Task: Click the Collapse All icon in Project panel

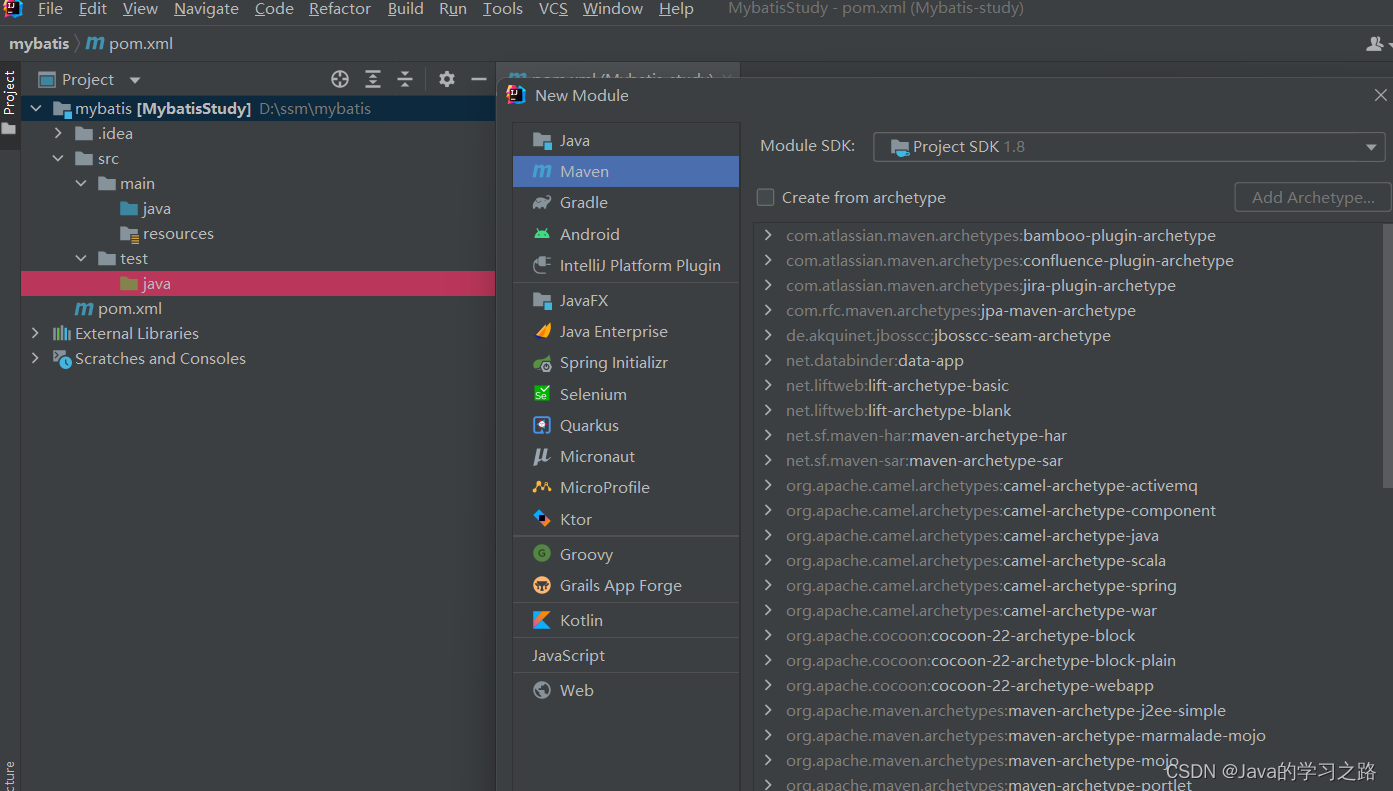Action: tap(405, 79)
